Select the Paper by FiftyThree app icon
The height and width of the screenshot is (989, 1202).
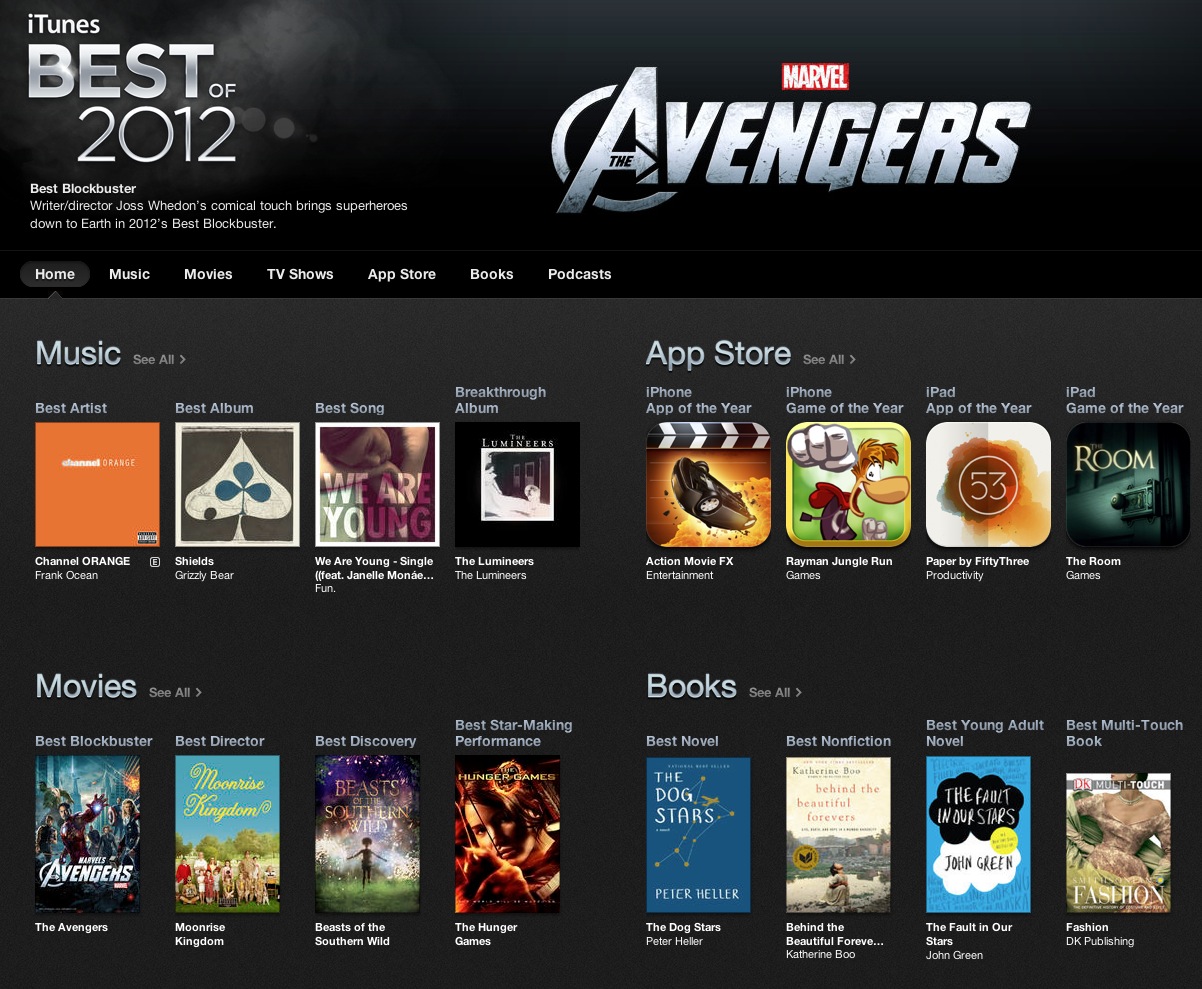pos(988,484)
